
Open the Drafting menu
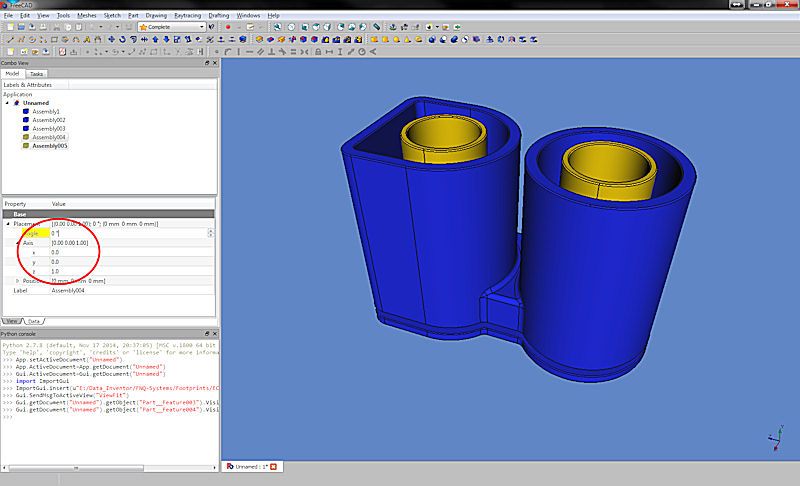tap(218, 15)
